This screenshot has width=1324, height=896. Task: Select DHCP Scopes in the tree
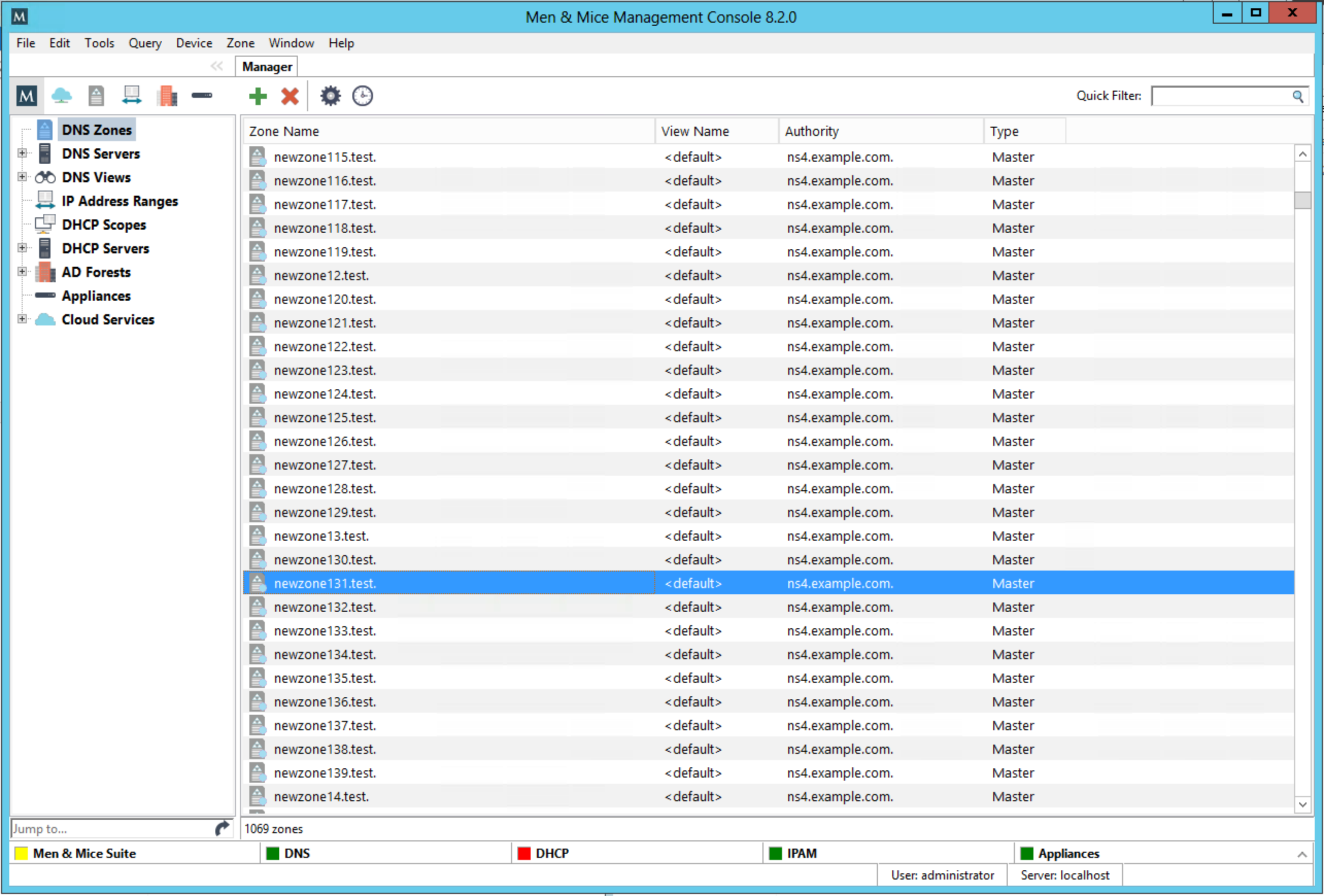click(x=104, y=225)
